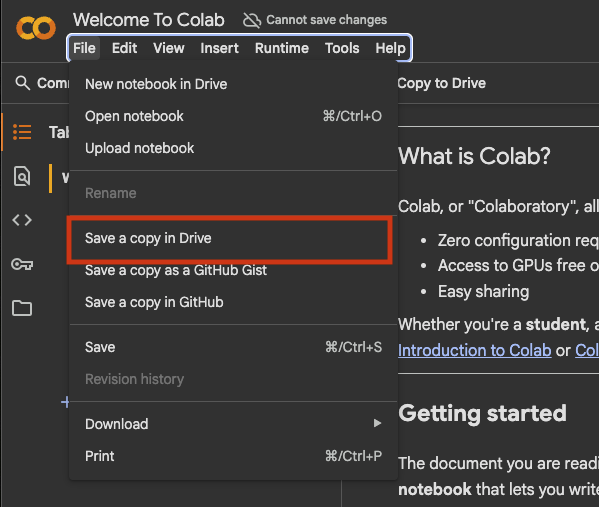Click the Welcome To Colab notebook title
Image resolution: width=599 pixels, height=507 pixels.
pyautogui.click(x=149, y=20)
